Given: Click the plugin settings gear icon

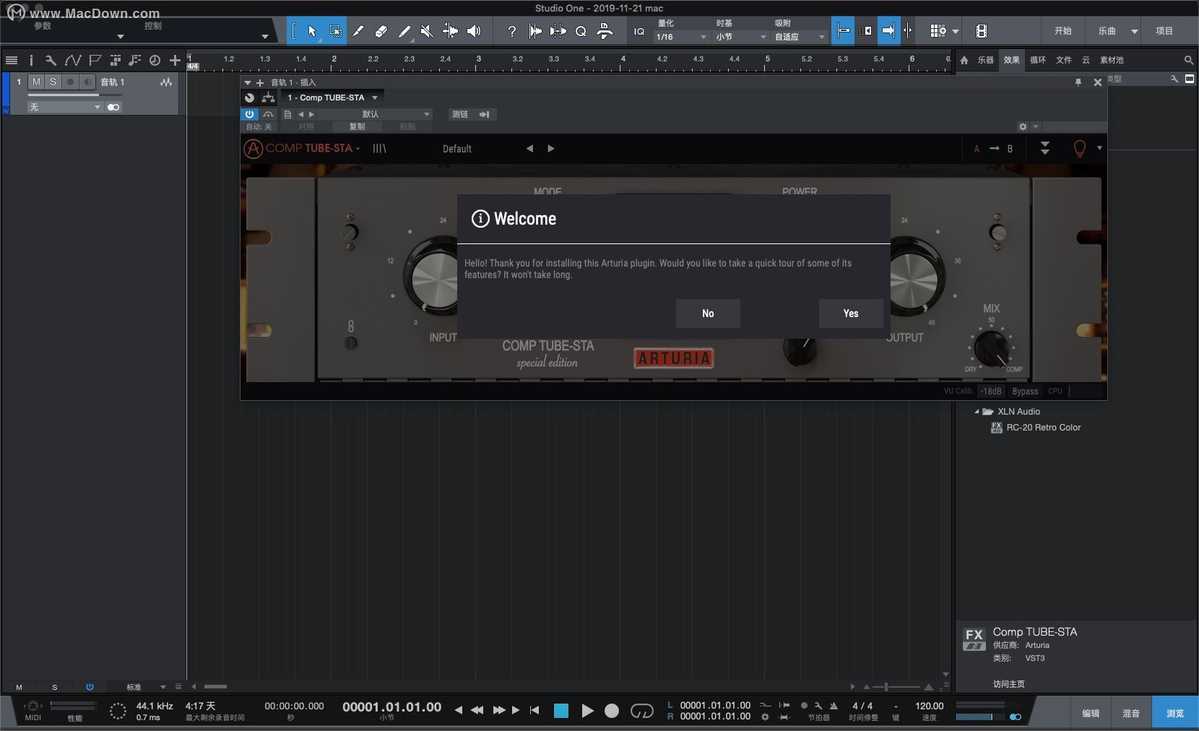Looking at the screenshot, I should pos(1022,126).
